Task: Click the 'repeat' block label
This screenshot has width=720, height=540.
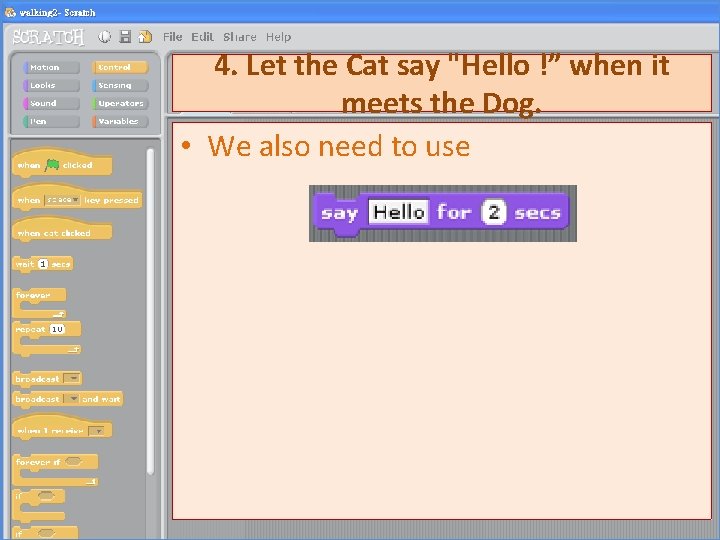Action: 30,329
